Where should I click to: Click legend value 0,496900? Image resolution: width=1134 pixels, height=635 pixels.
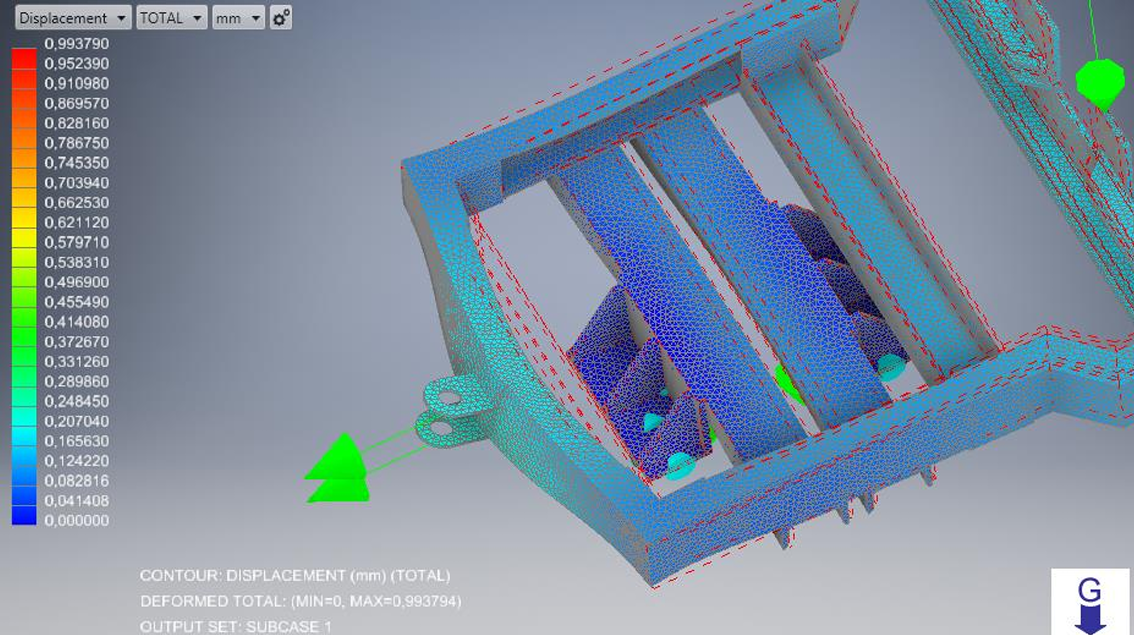point(77,282)
